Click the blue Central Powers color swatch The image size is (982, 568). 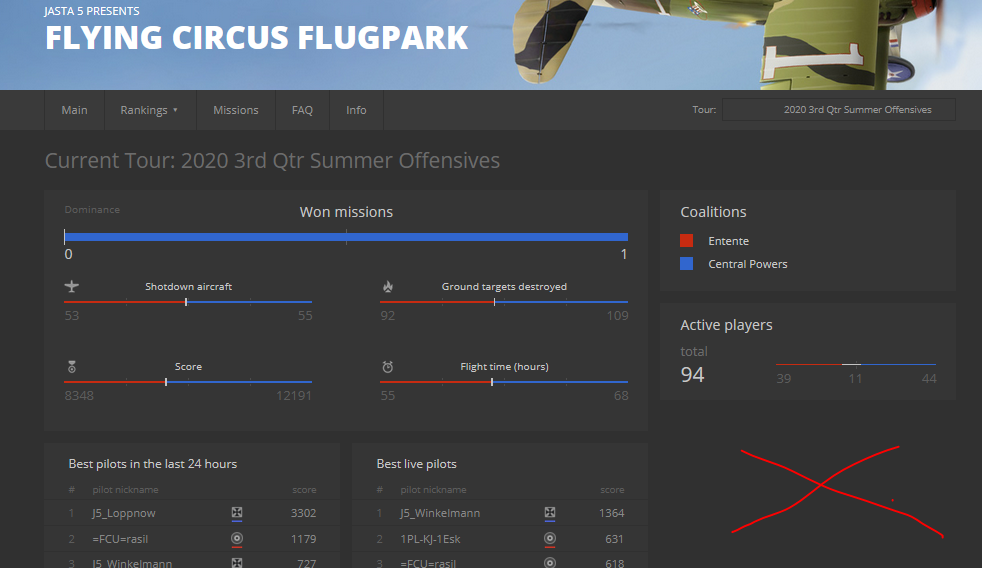686,264
